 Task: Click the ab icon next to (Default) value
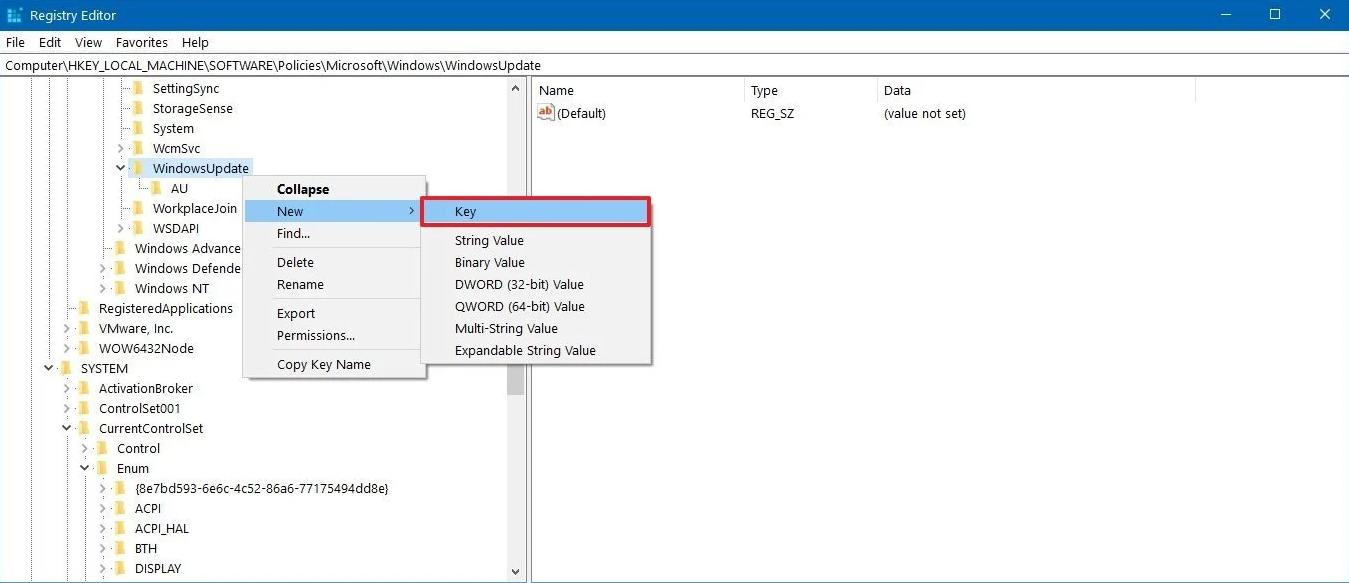pos(545,113)
